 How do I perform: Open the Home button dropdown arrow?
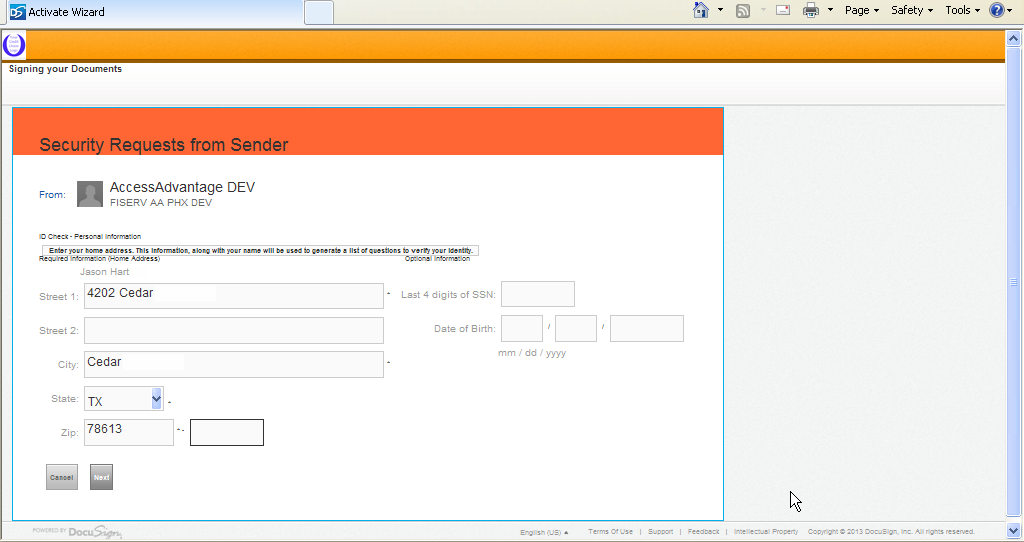720,10
